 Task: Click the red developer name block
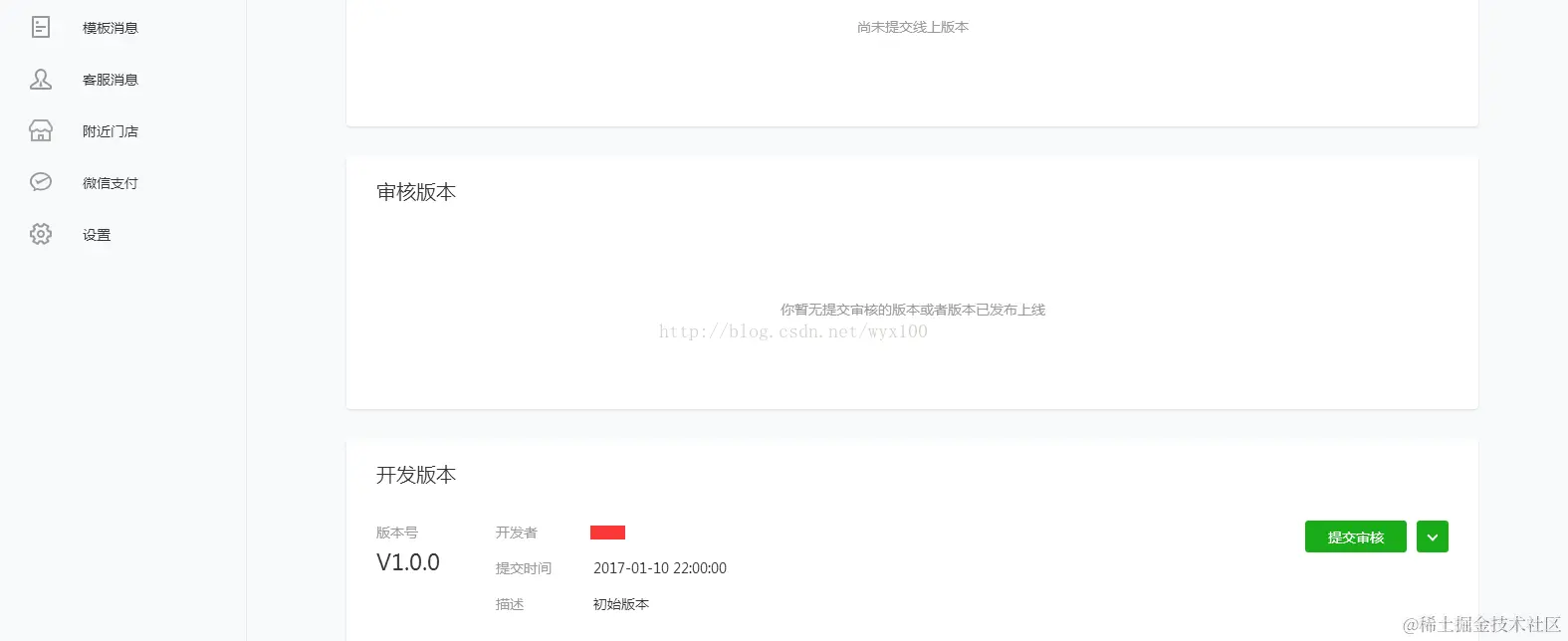(x=607, y=533)
